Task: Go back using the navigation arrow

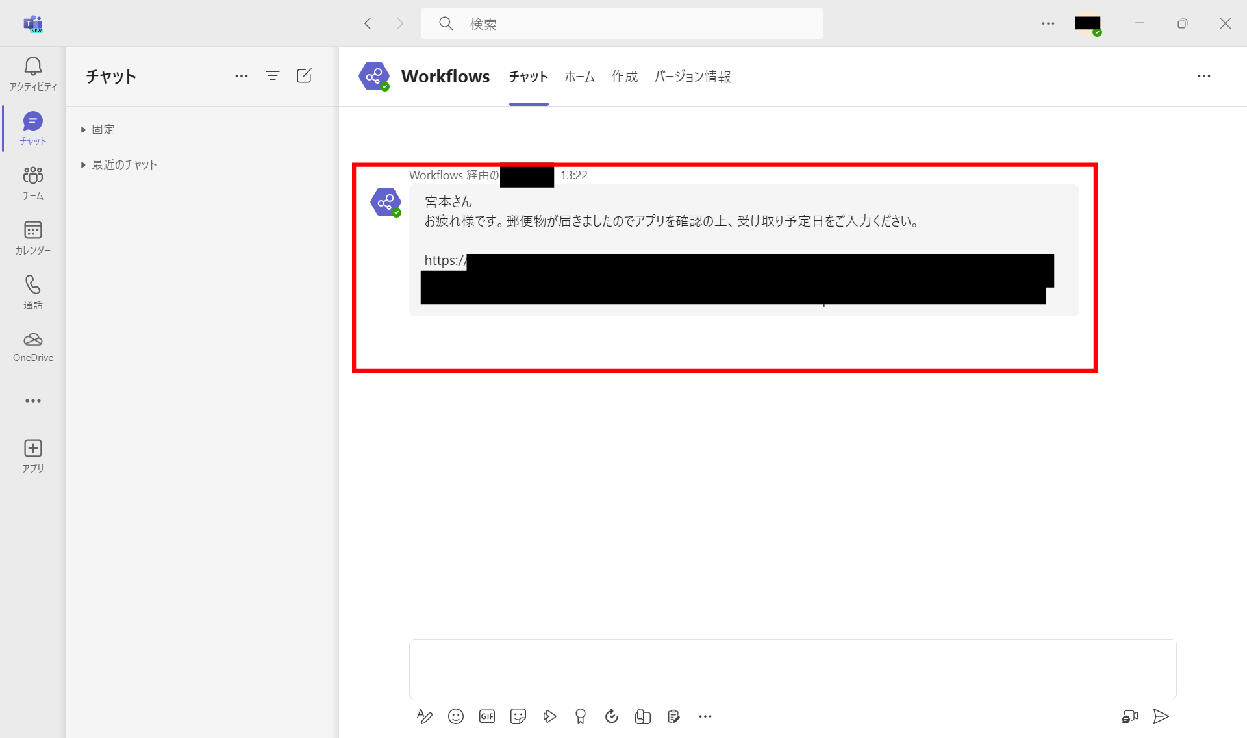Action: (368, 23)
